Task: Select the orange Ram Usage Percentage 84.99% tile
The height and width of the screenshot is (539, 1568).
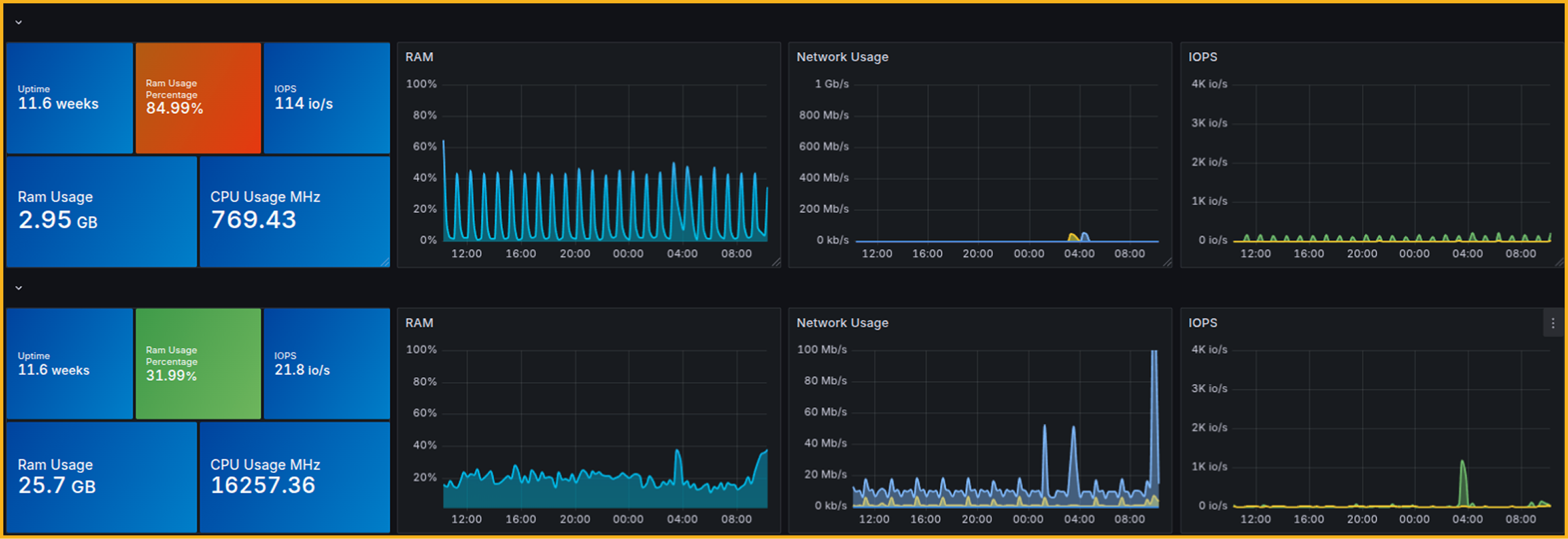Action: click(x=198, y=98)
